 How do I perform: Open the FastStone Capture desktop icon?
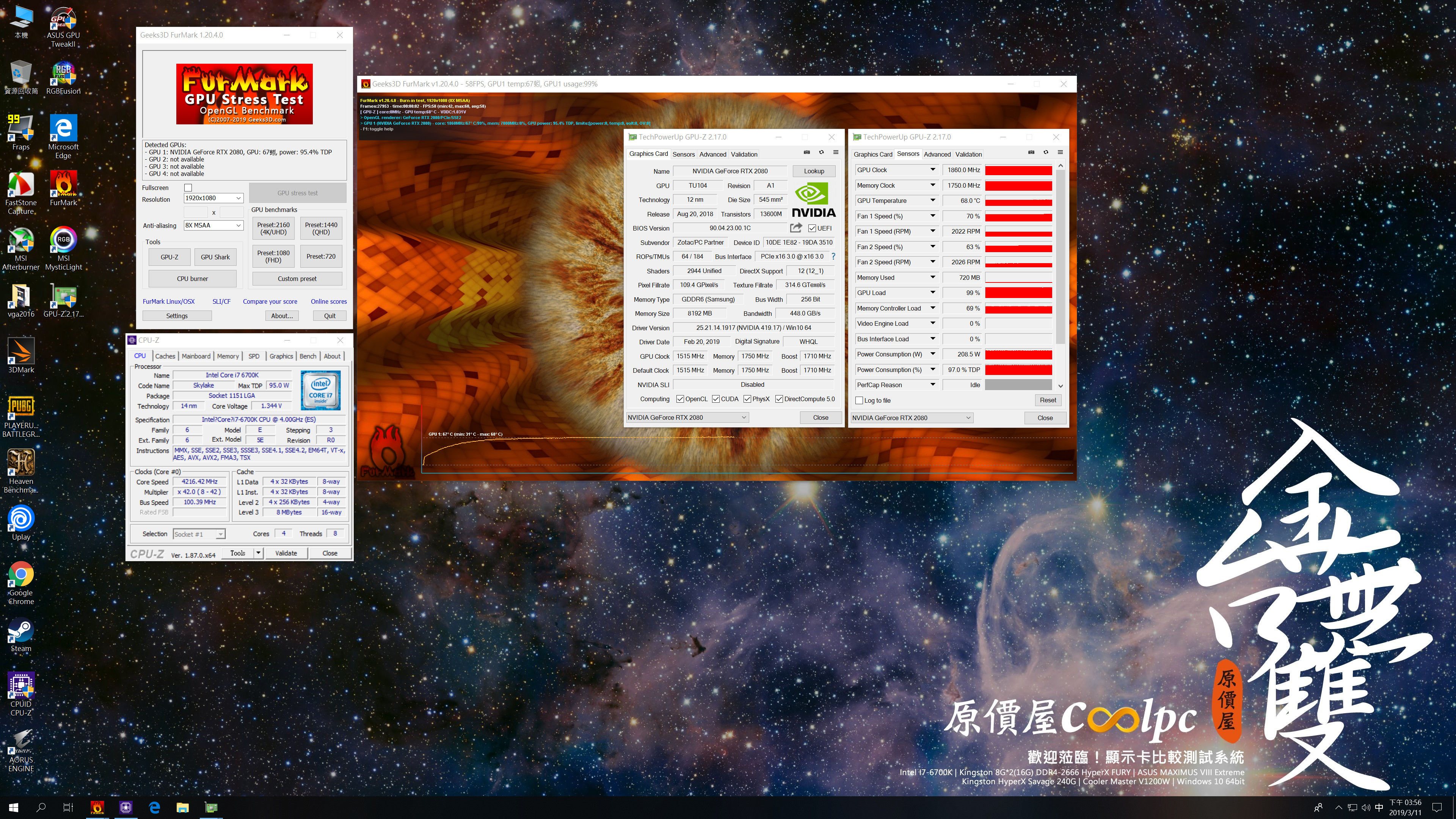(x=21, y=193)
